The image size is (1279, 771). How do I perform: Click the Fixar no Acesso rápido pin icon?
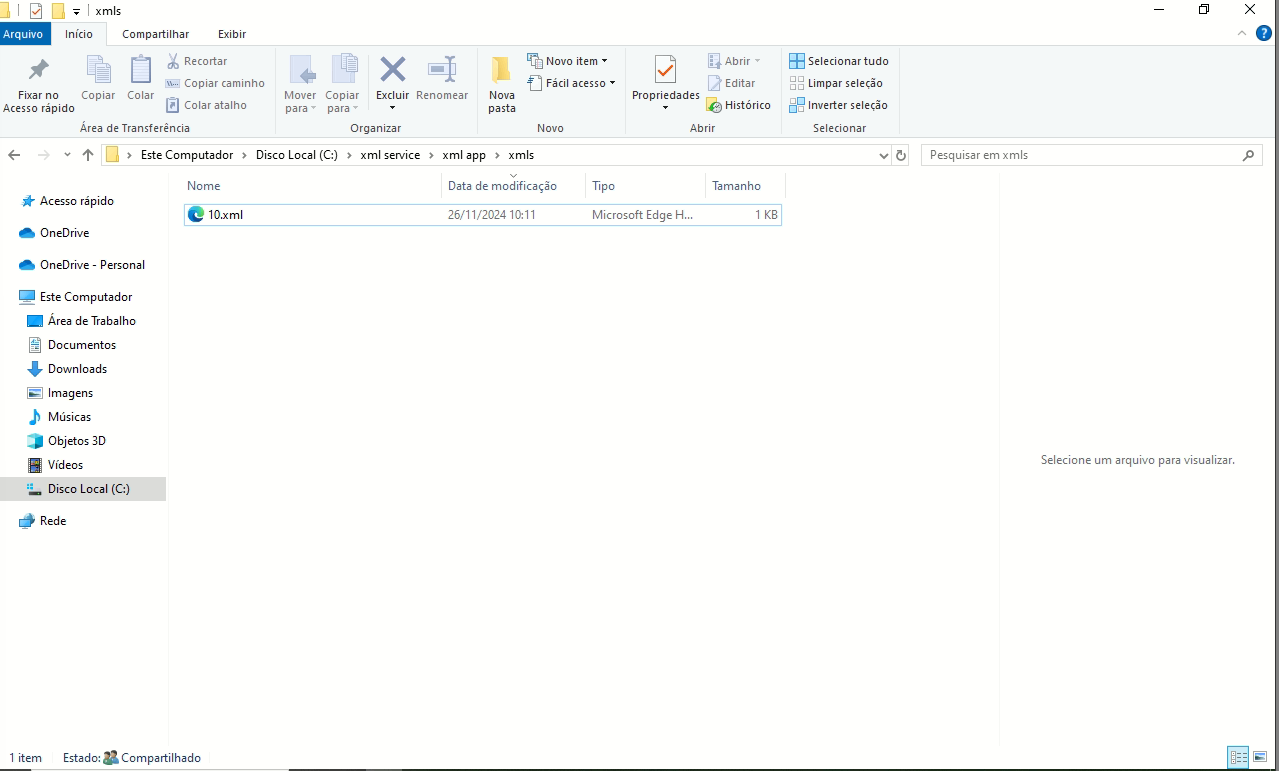[38, 71]
